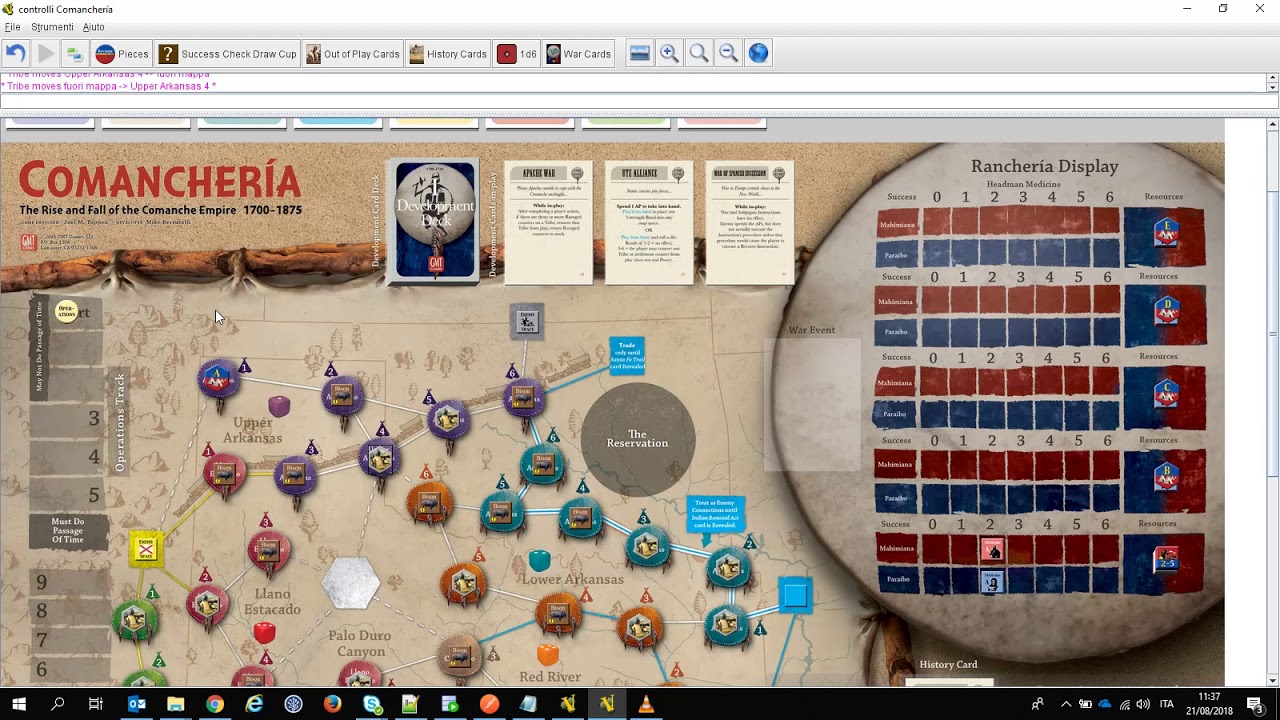
Task: Open File Explorer from the taskbar
Action: (x=176, y=704)
